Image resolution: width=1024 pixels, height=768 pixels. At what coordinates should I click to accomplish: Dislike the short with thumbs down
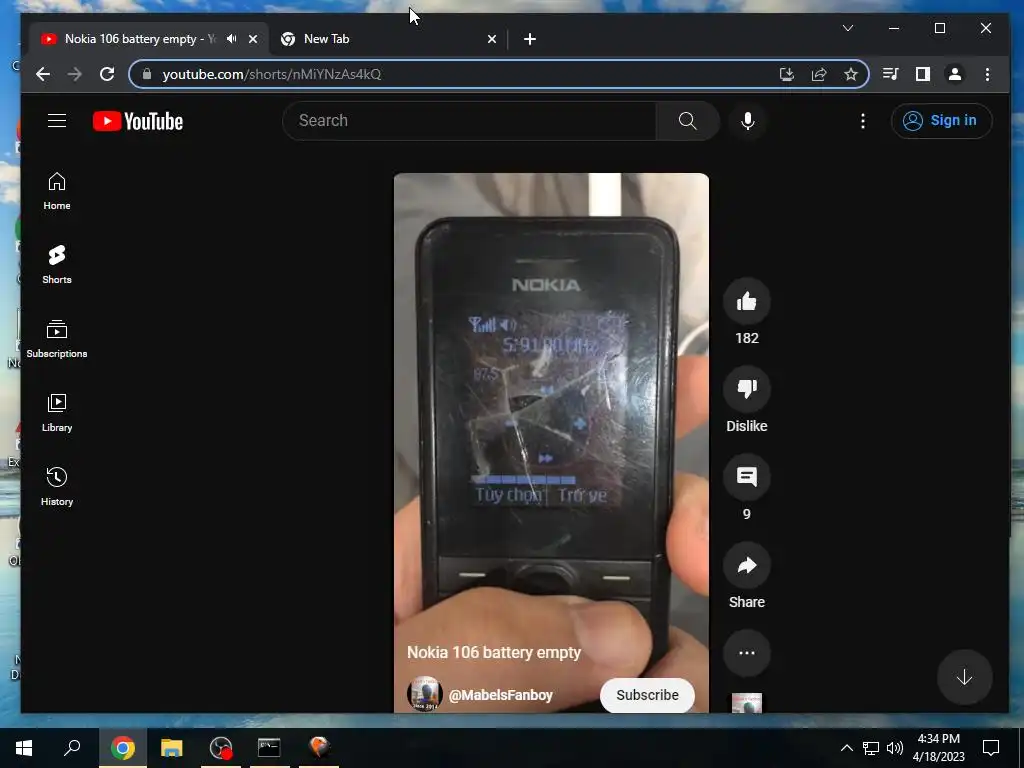tap(746, 389)
